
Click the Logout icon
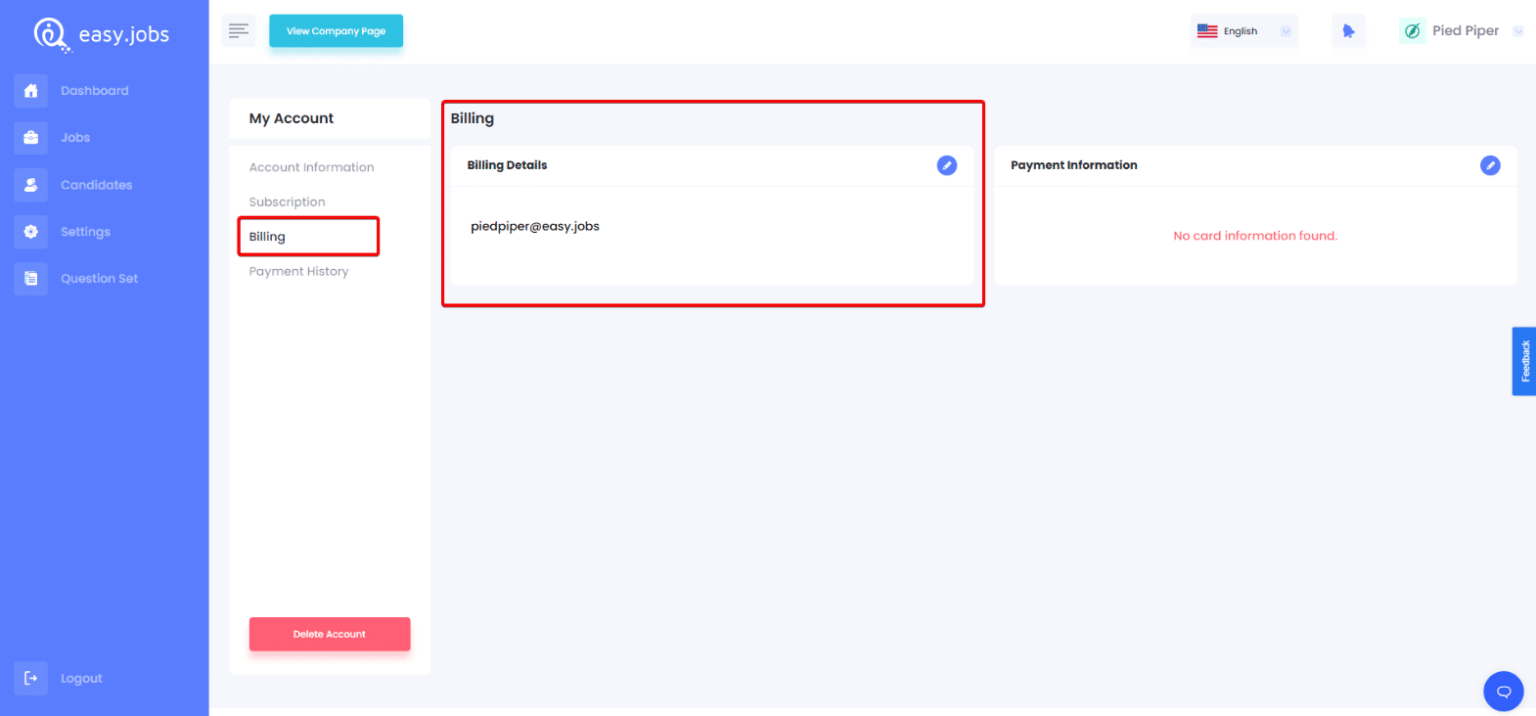[30, 678]
